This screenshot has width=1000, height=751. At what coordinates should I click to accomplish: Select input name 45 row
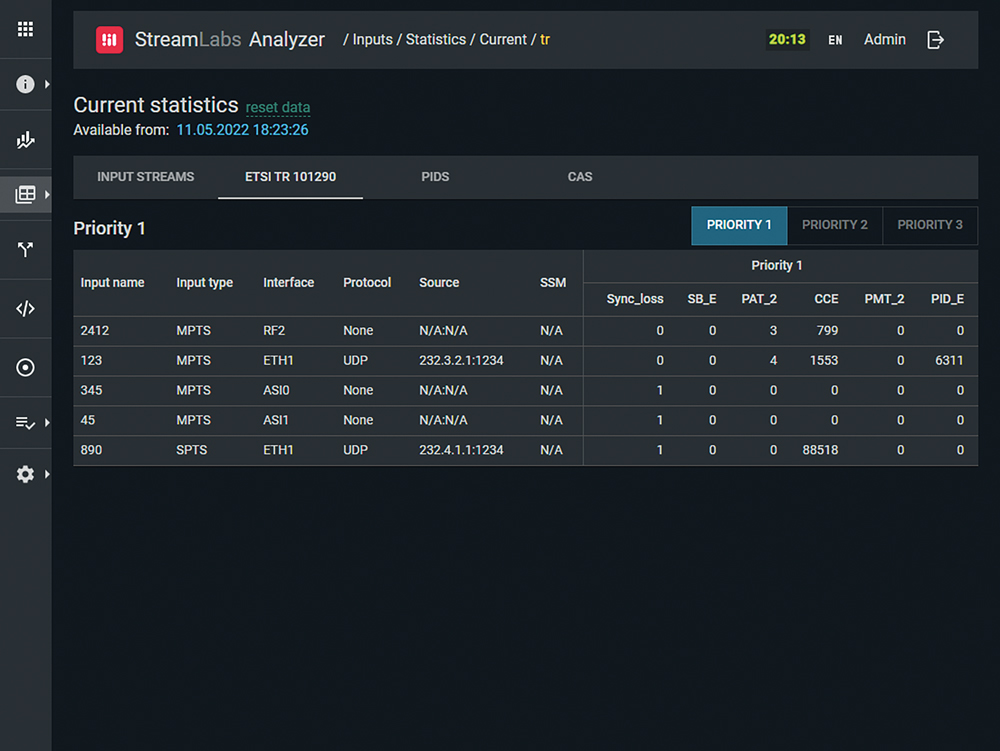tap(526, 421)
